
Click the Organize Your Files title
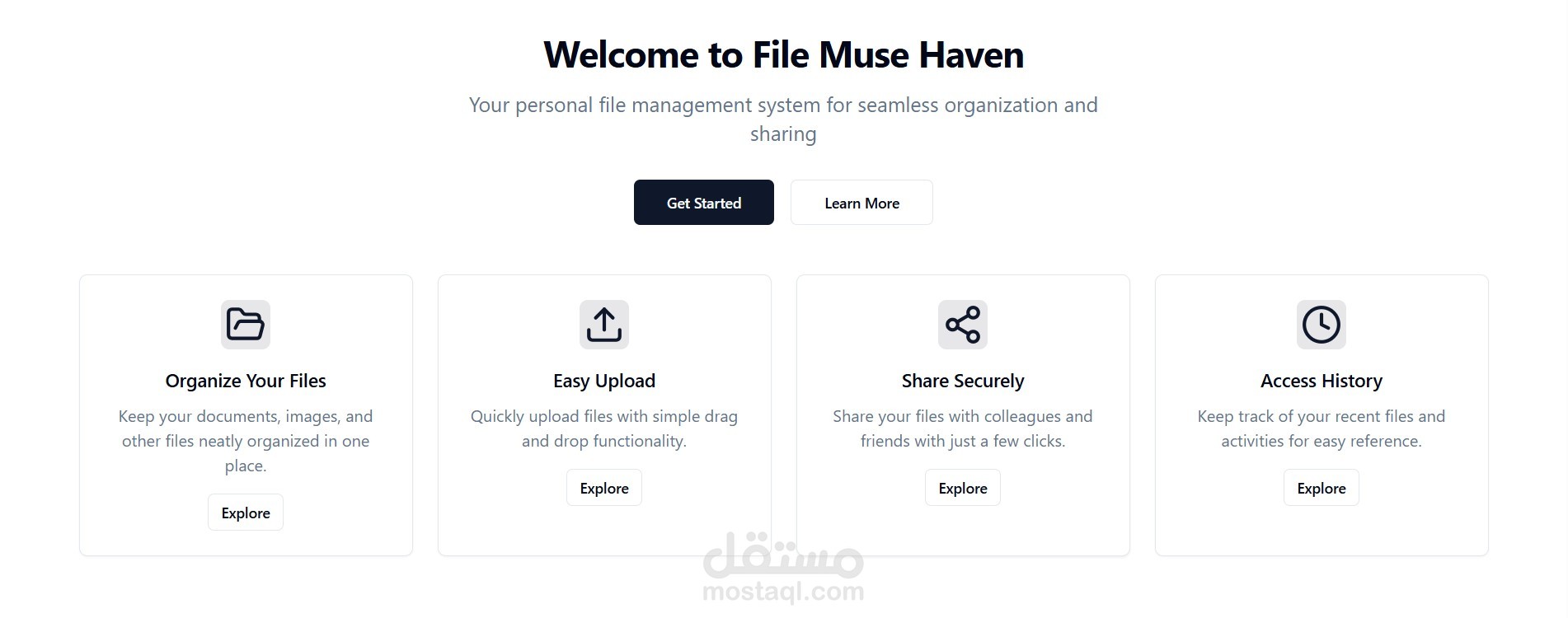click(x=246, y=381)
